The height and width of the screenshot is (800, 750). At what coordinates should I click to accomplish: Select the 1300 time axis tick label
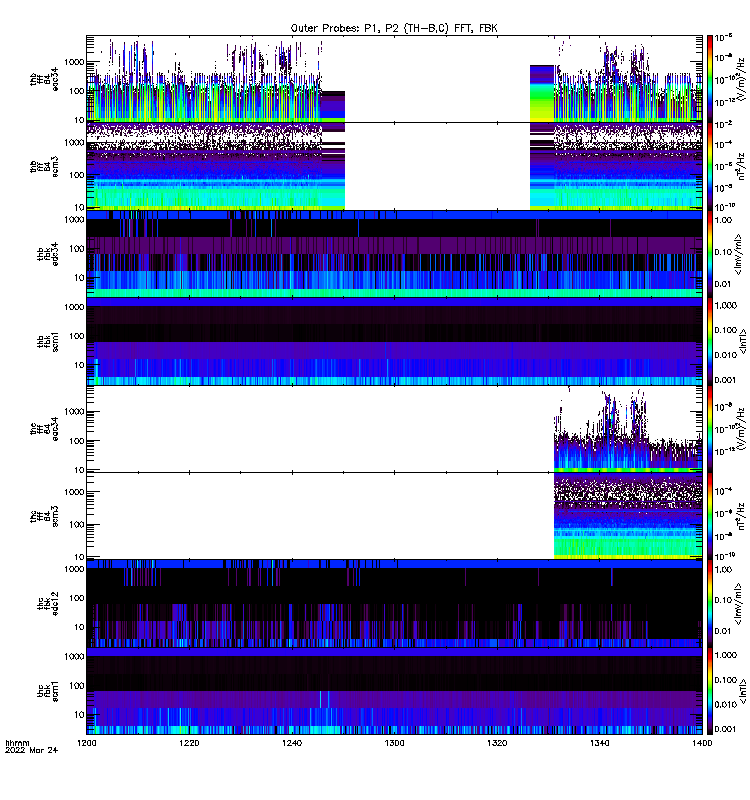(x=394, y=743)
